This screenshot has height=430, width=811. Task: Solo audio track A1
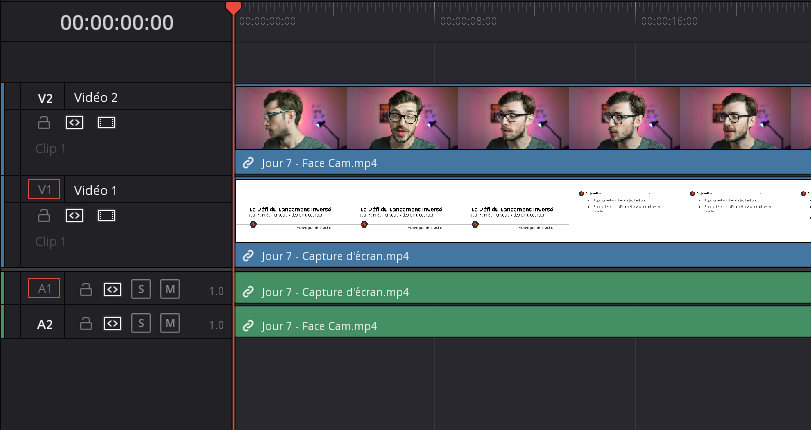141,289
